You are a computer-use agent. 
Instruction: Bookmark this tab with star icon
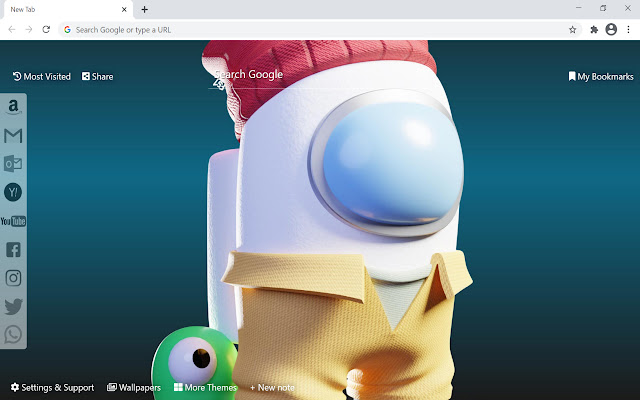[x=573, y=29]
